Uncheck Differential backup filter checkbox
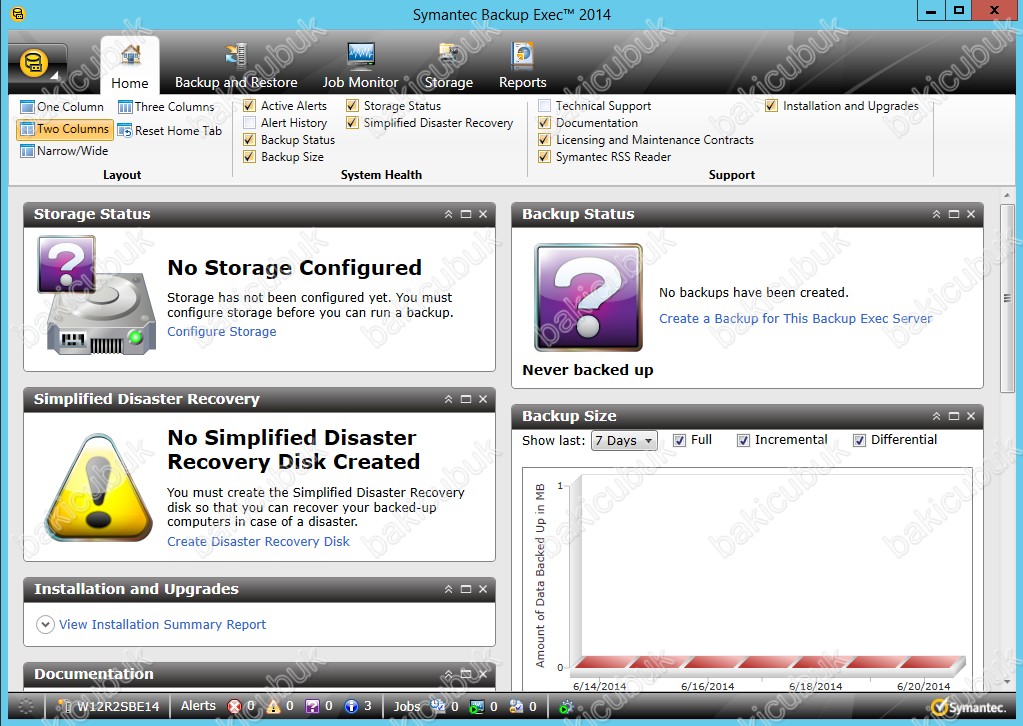The height and width of the screenshot is (726, 1023). click(859, 440)
